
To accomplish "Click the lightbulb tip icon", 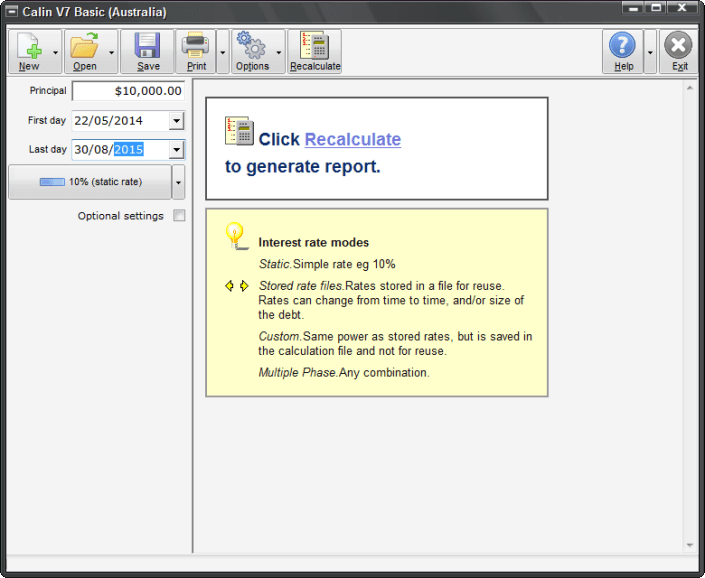I will click(236, 236).
